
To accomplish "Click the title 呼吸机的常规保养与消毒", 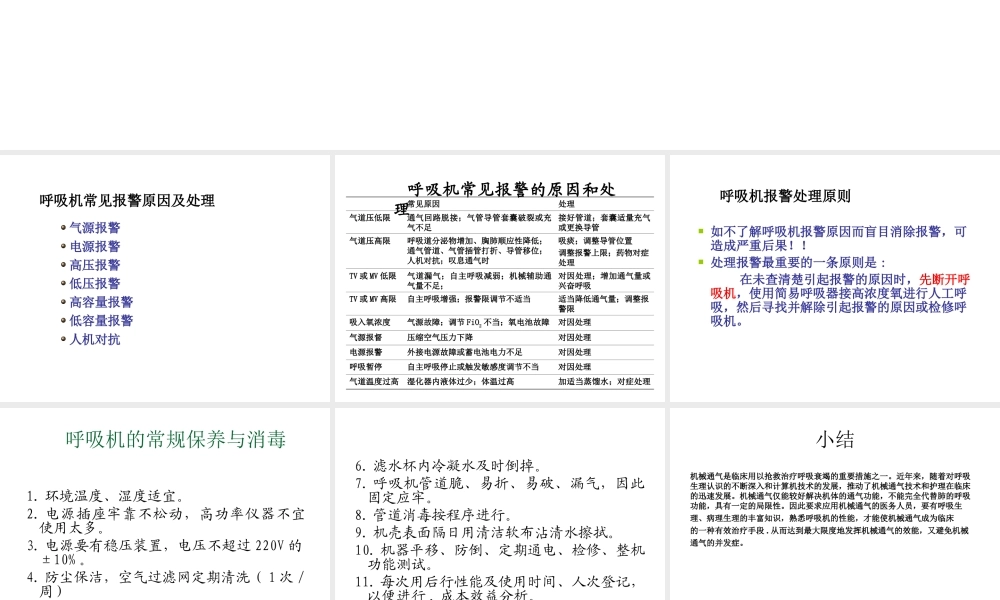I will 176,438.
